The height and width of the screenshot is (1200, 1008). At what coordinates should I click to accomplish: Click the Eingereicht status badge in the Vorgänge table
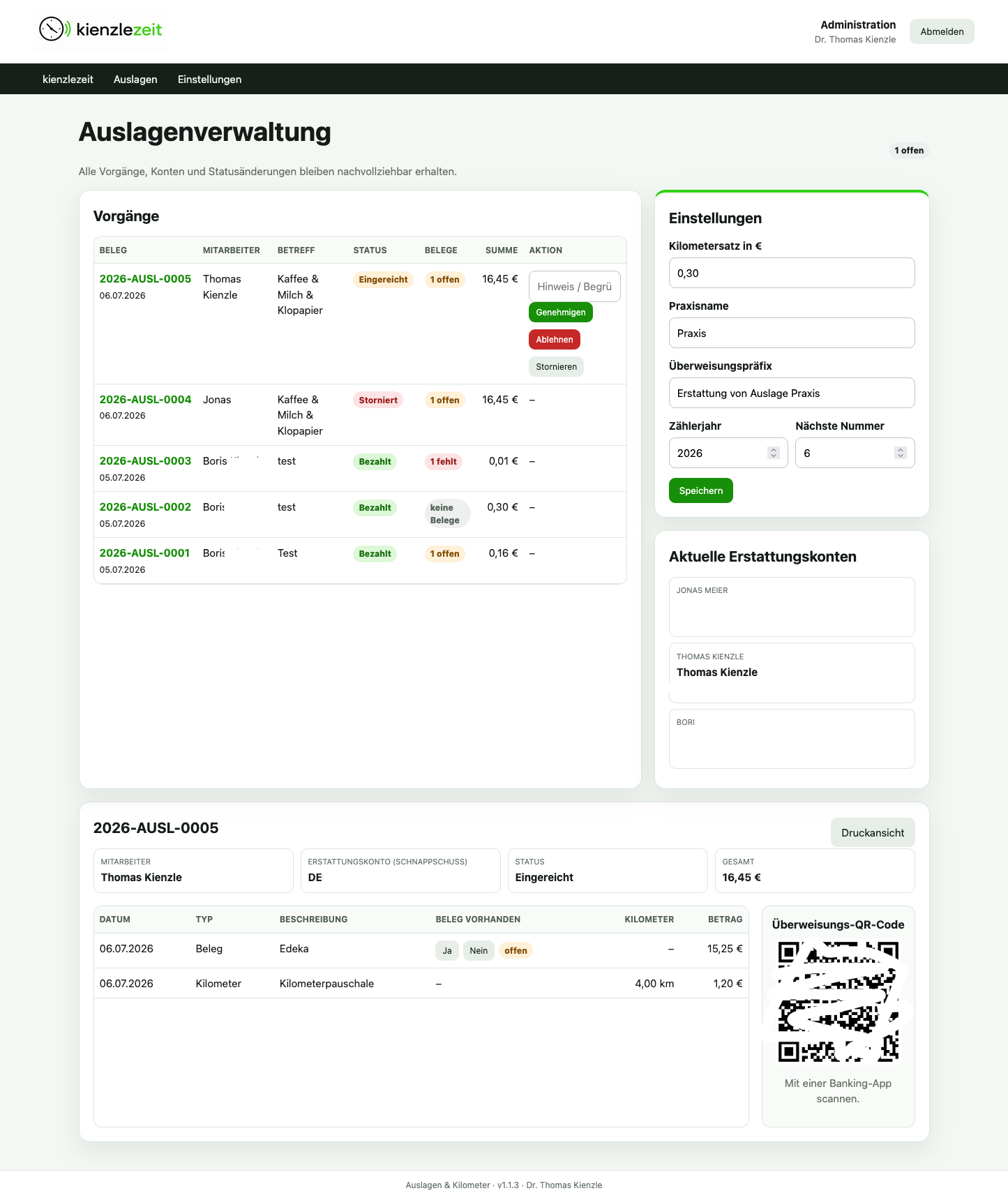tap(383, 280)
